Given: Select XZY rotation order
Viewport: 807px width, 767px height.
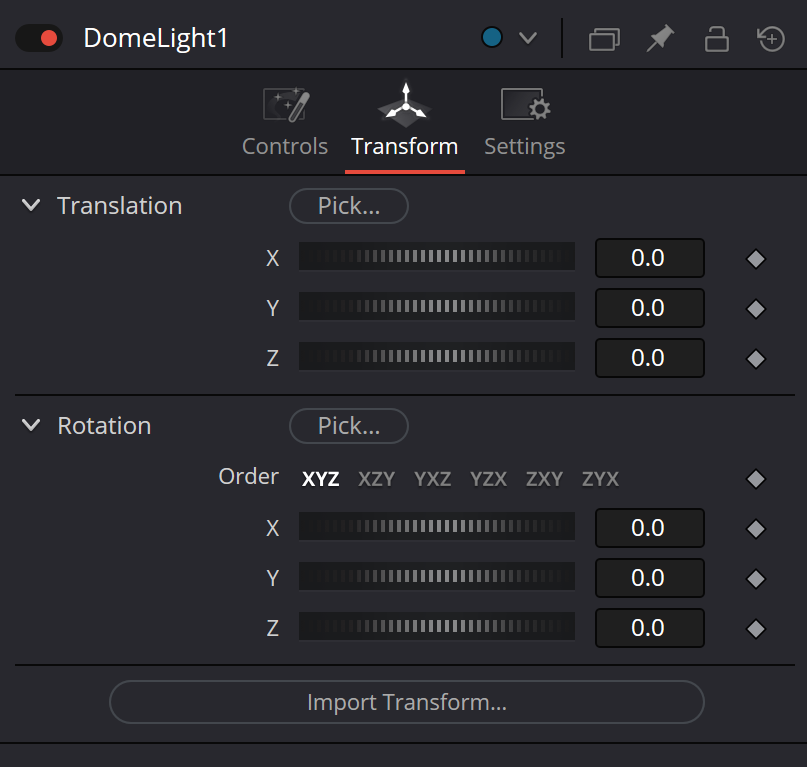Looking at the screenshot, I should (377, 479).
